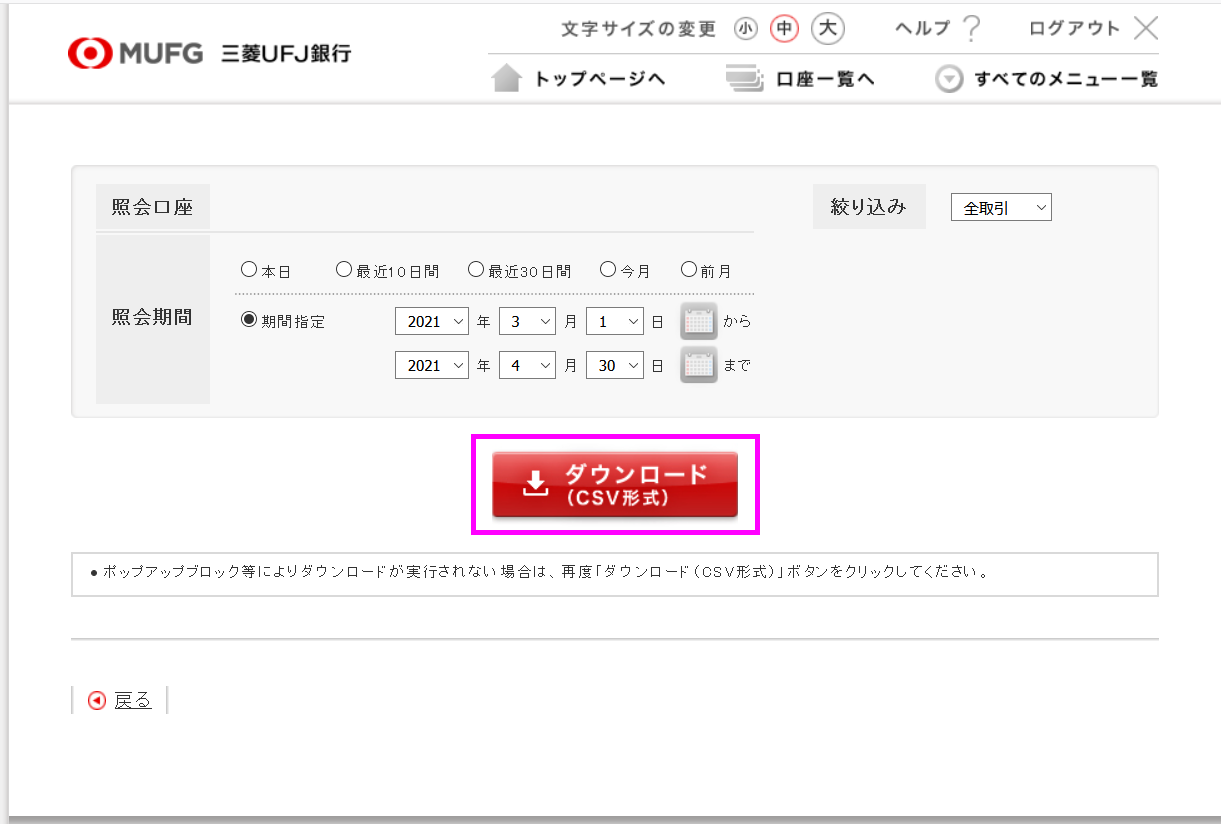Open the 全取引 filter dropdown
Viewport: 1221px width, 824px height.
[x=1001, y=207]
